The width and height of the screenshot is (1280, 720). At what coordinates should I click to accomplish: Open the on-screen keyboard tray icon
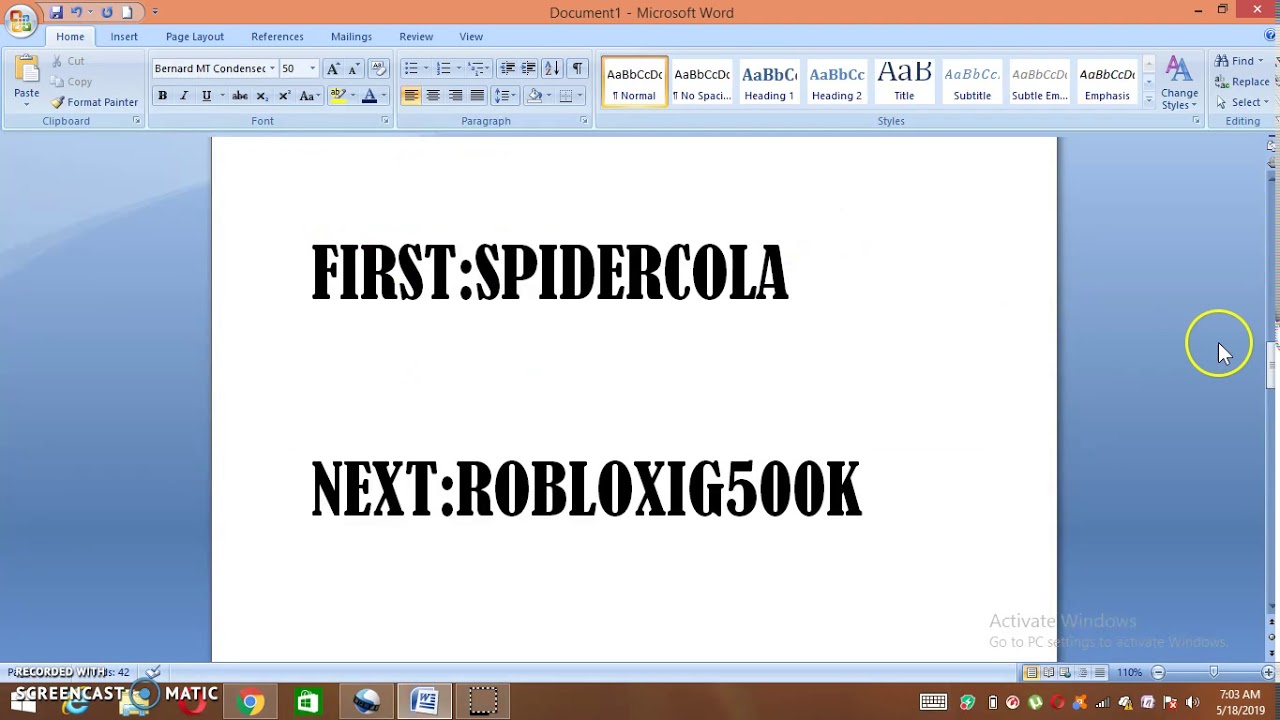[x=933, y=702]
